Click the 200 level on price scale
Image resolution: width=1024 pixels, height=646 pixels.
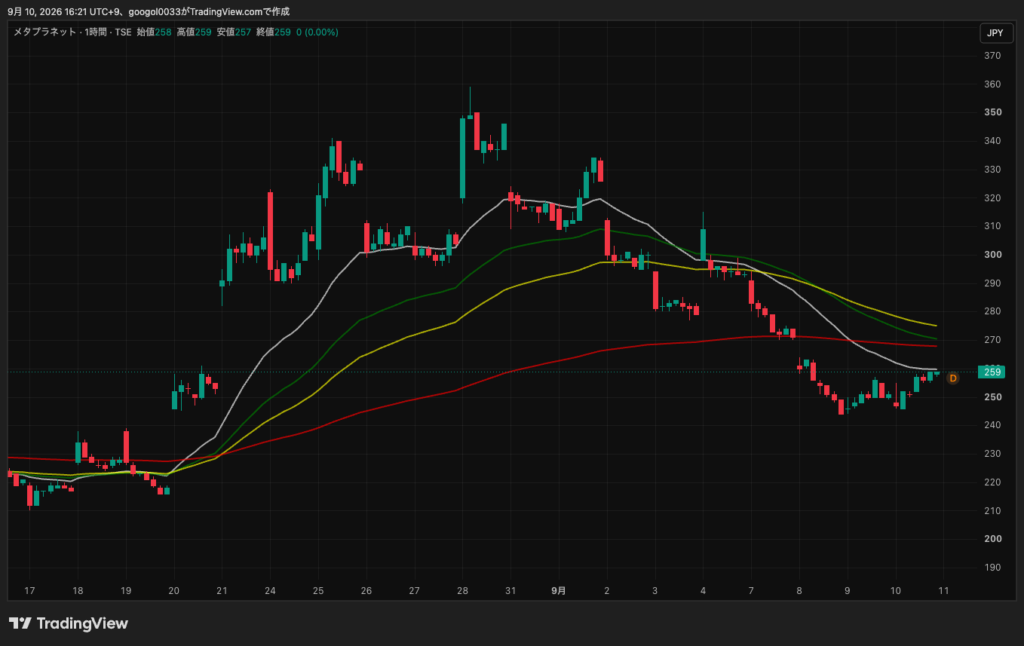(x=993, y=539)
